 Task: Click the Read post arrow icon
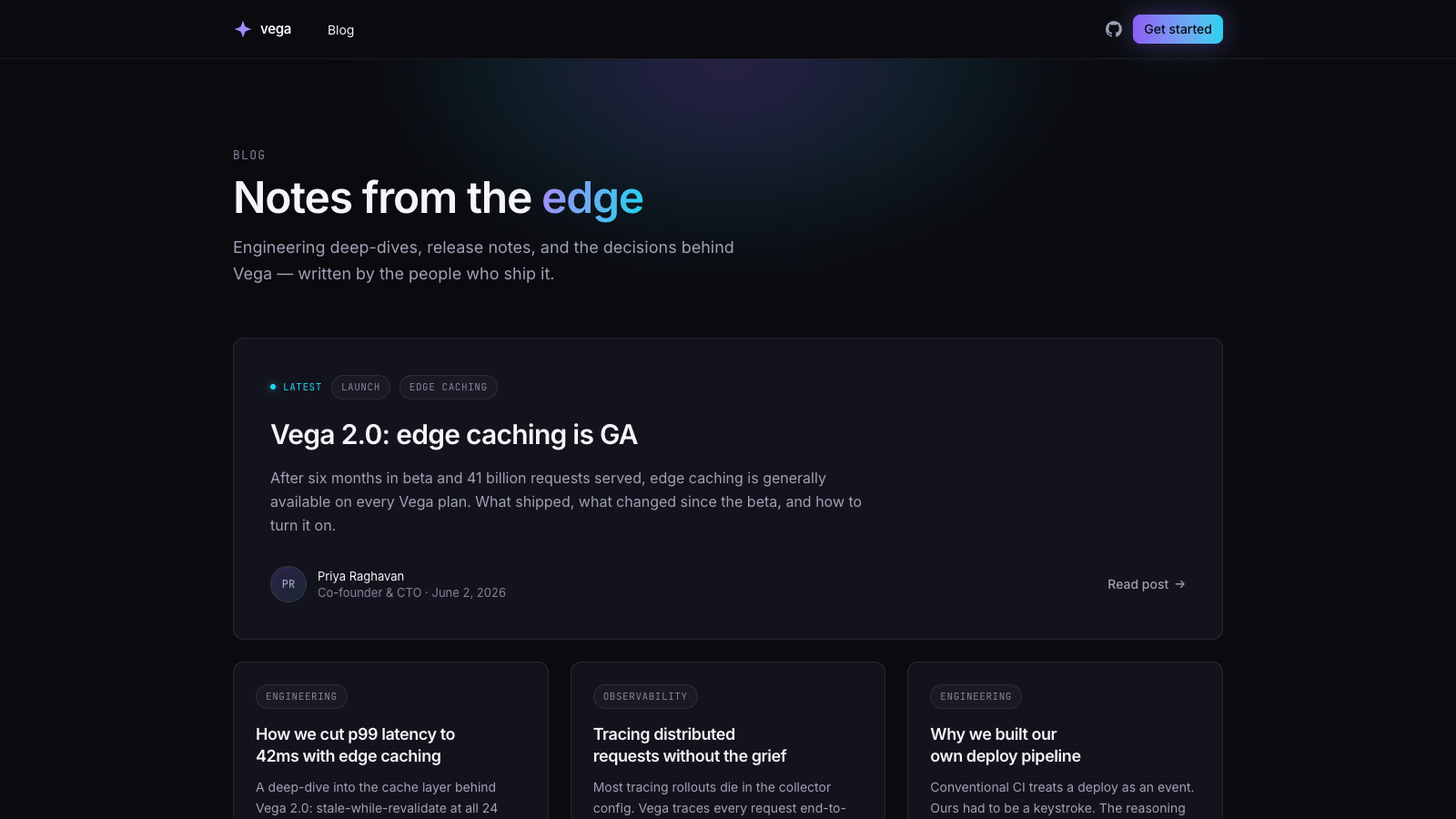[1180, 584]
